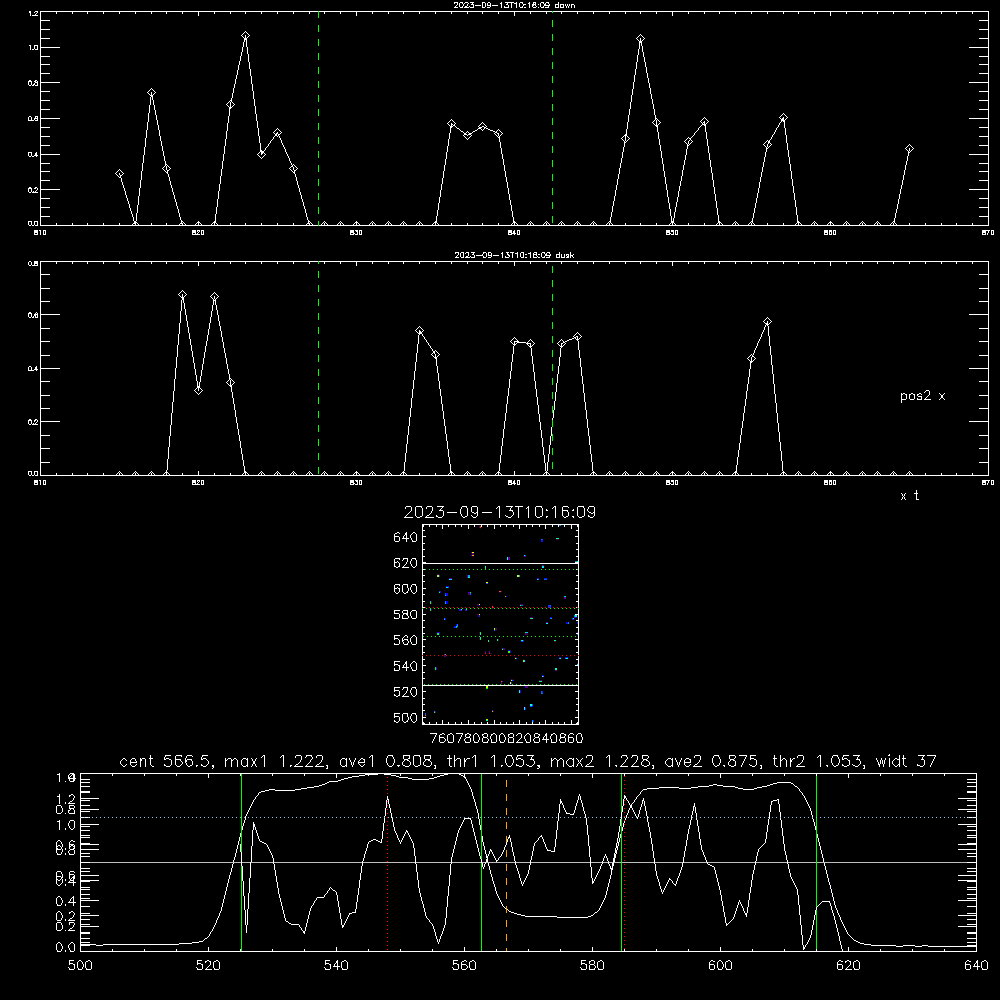
Task: Click the orange dashed center line in bottom plot
Action: 506,862
